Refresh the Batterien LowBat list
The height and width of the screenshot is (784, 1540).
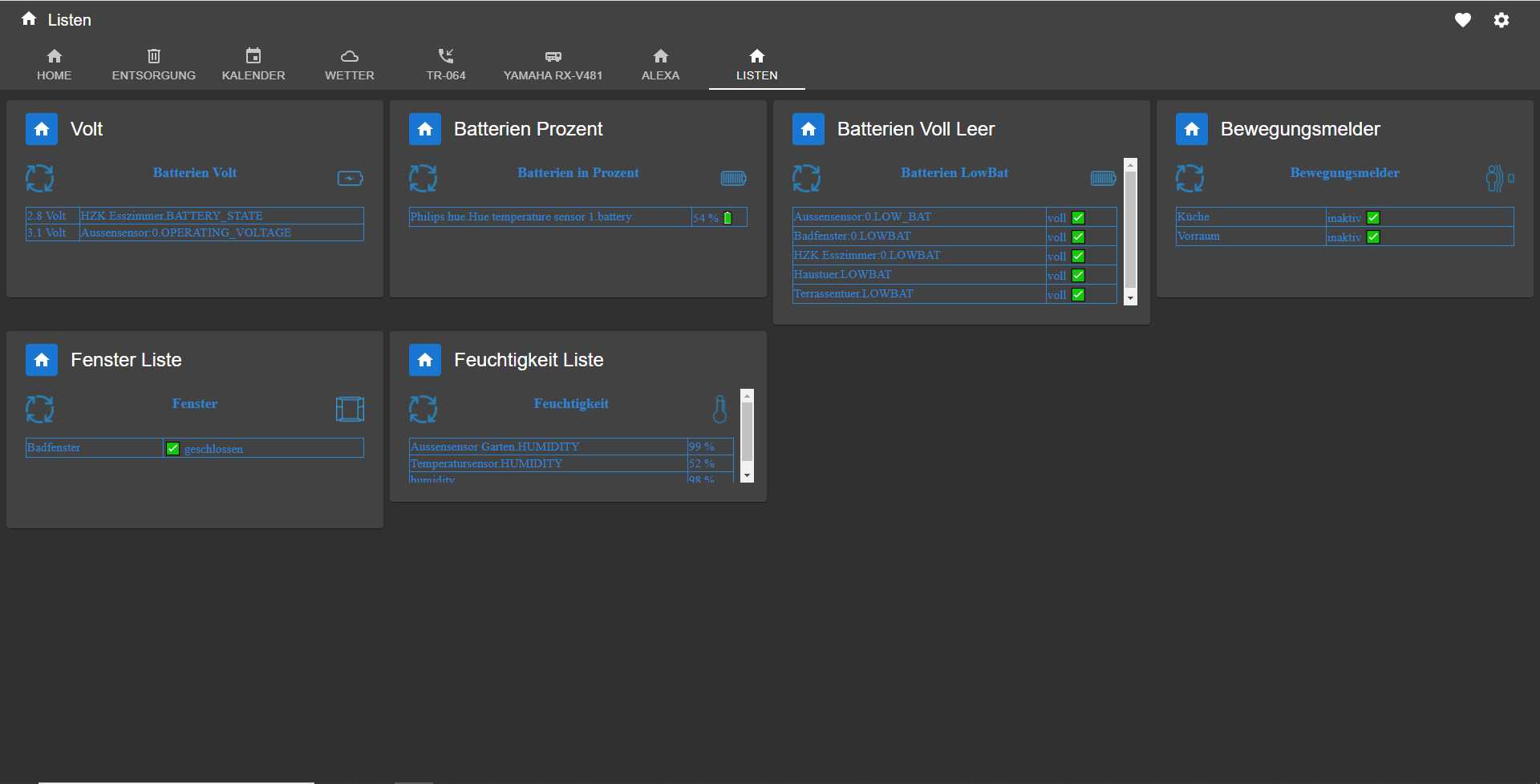(x=806, y=178)
